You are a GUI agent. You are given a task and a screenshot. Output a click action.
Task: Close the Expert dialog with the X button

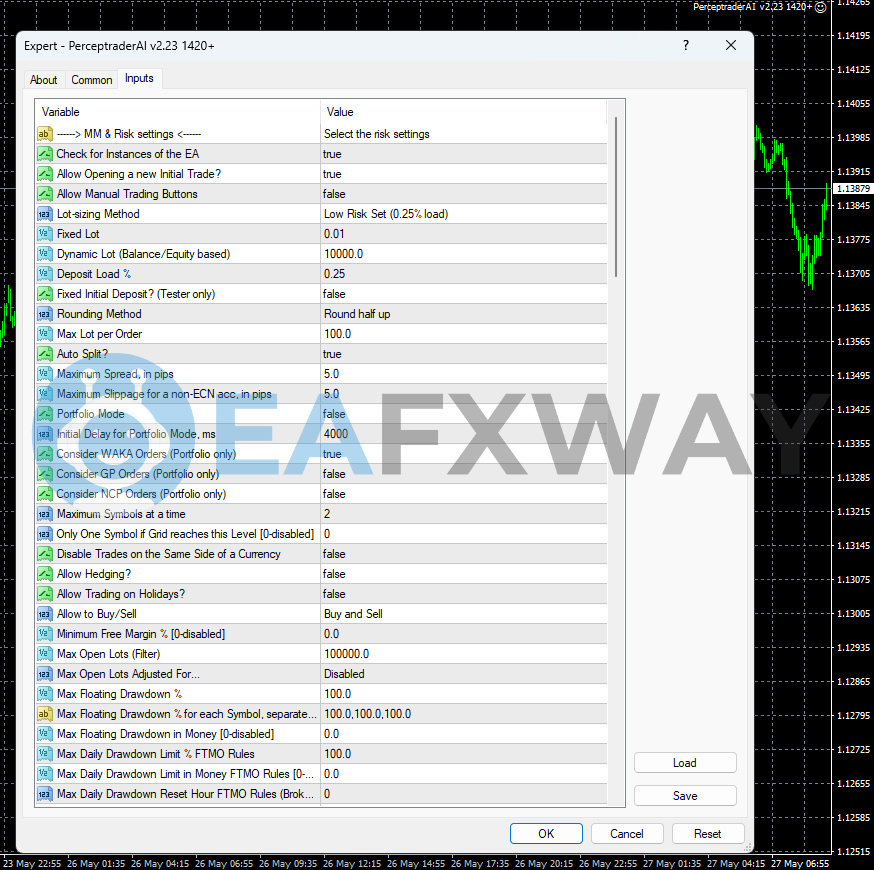[731, 45]
